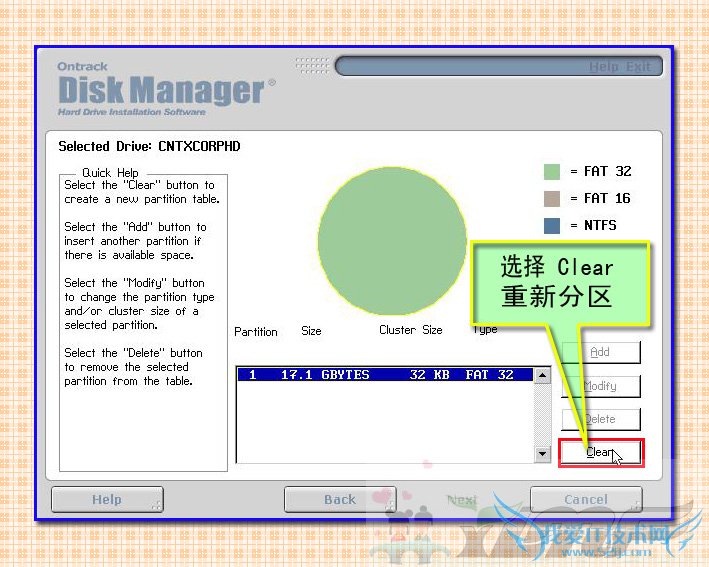Click the Quick Help panel title
The width and height of the screenshot is (709, 567).
click(x=110, y=173)
